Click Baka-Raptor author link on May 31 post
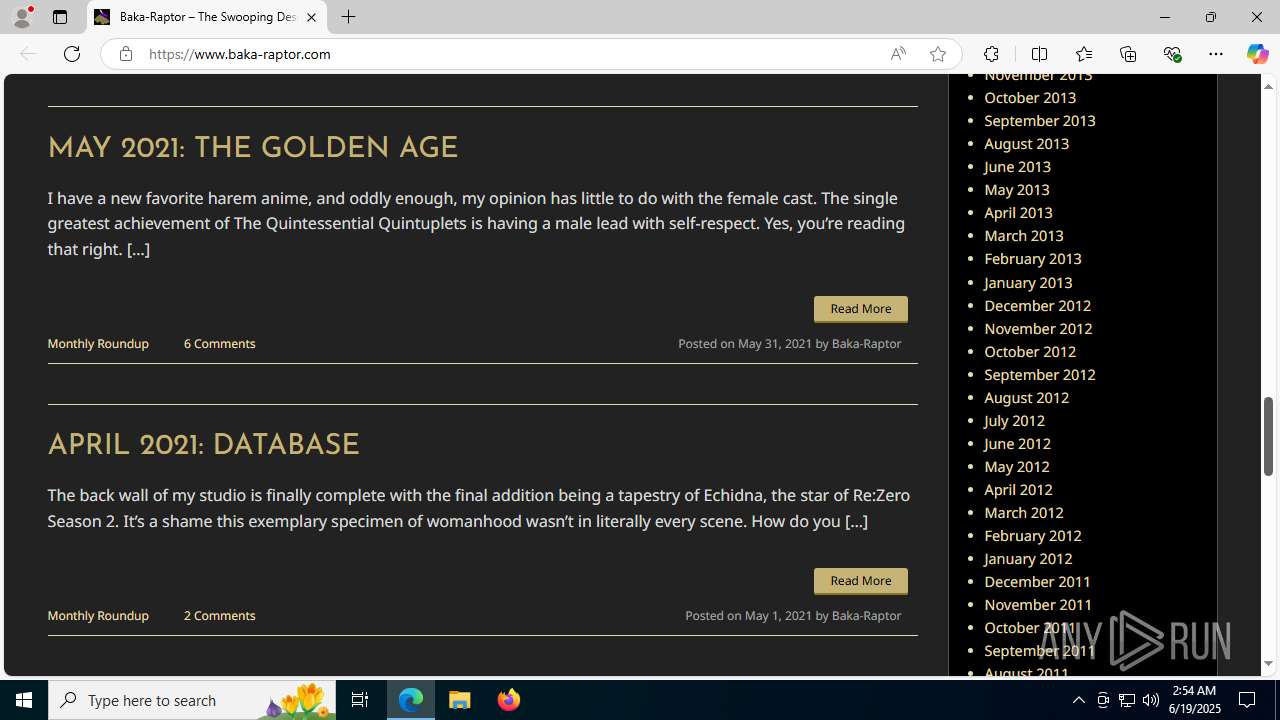 [x=866, y=343]
